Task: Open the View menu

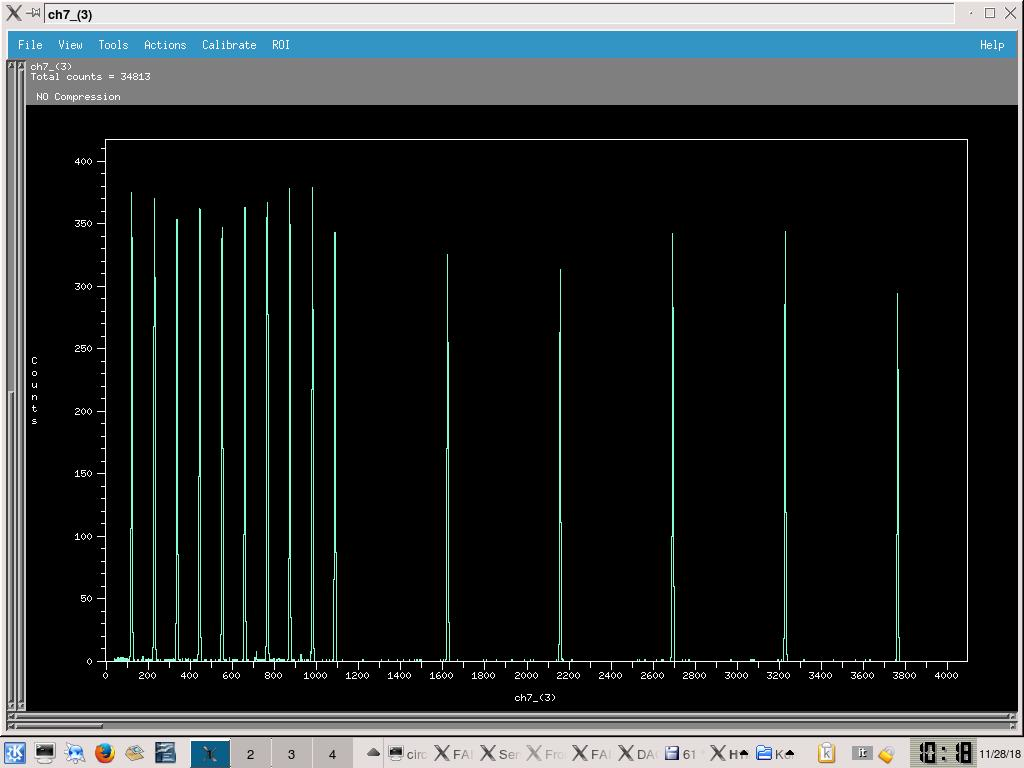Action: [x=70, y=45]
